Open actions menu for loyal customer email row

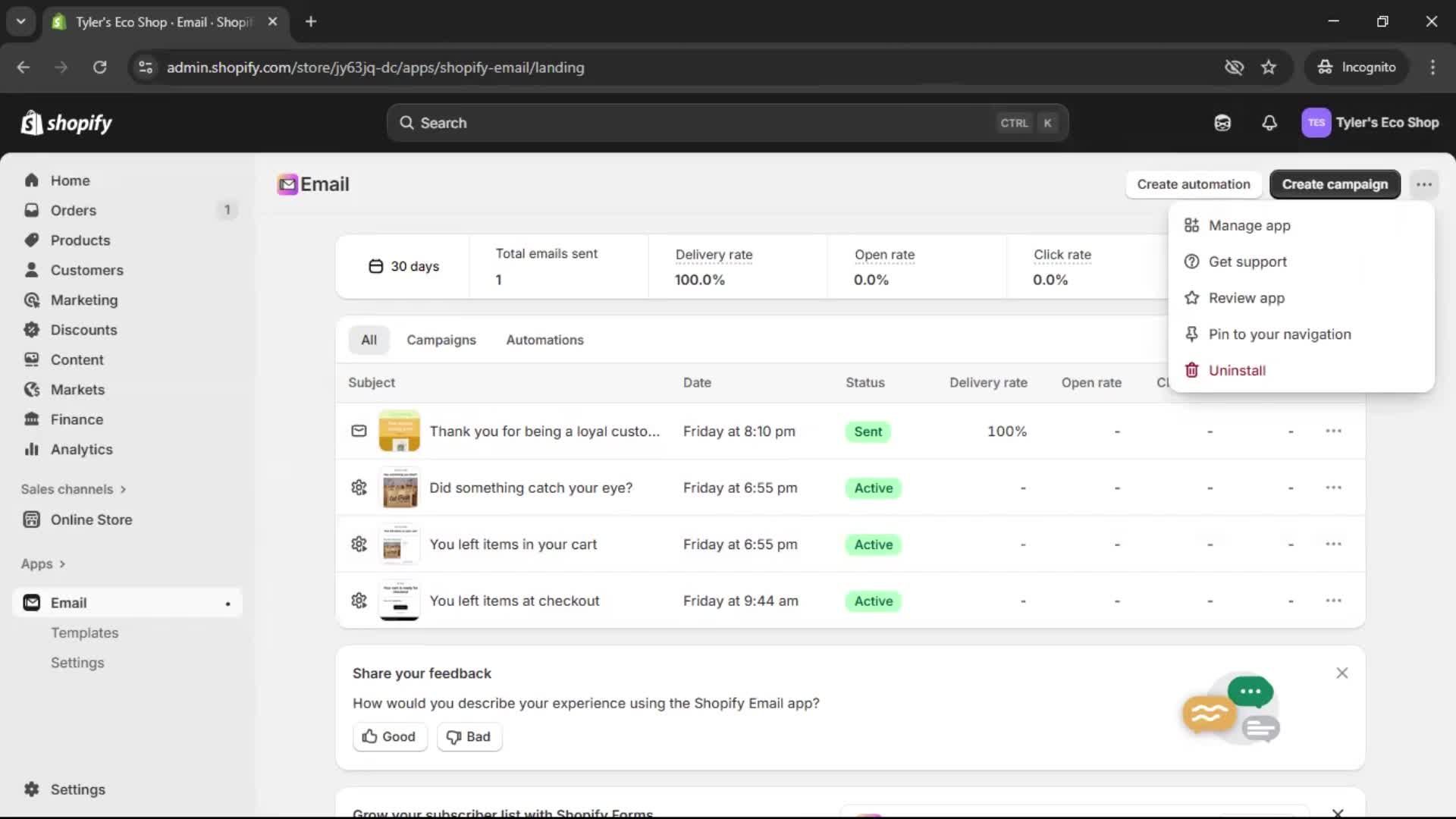(1333, 431)
